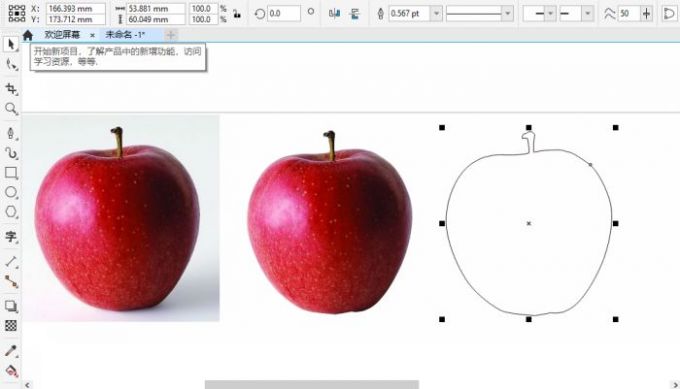Select the Interactive Fill bucket tool

pyautogui.click(x=11, y=371)
